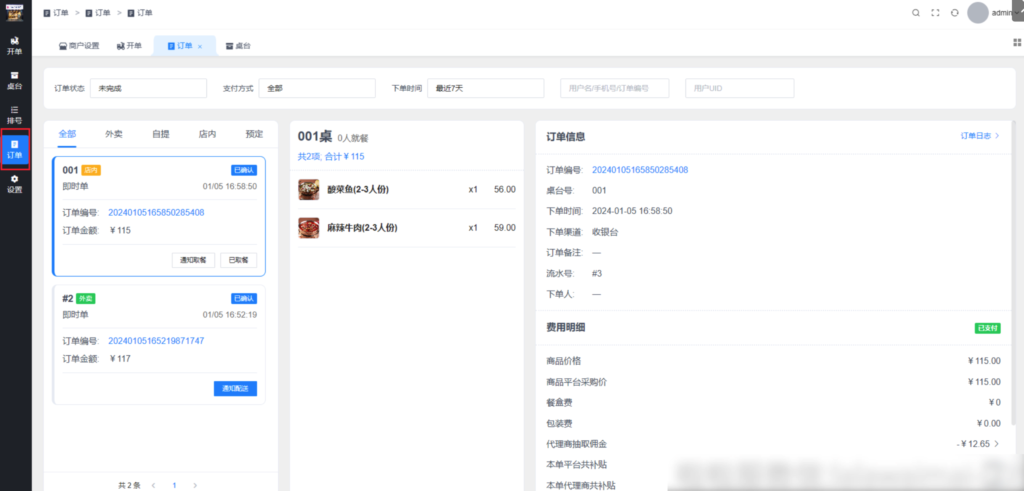1024x491 pixels.
Task: Select 订单 in the left sidebar
Action: tap(14, 149)
